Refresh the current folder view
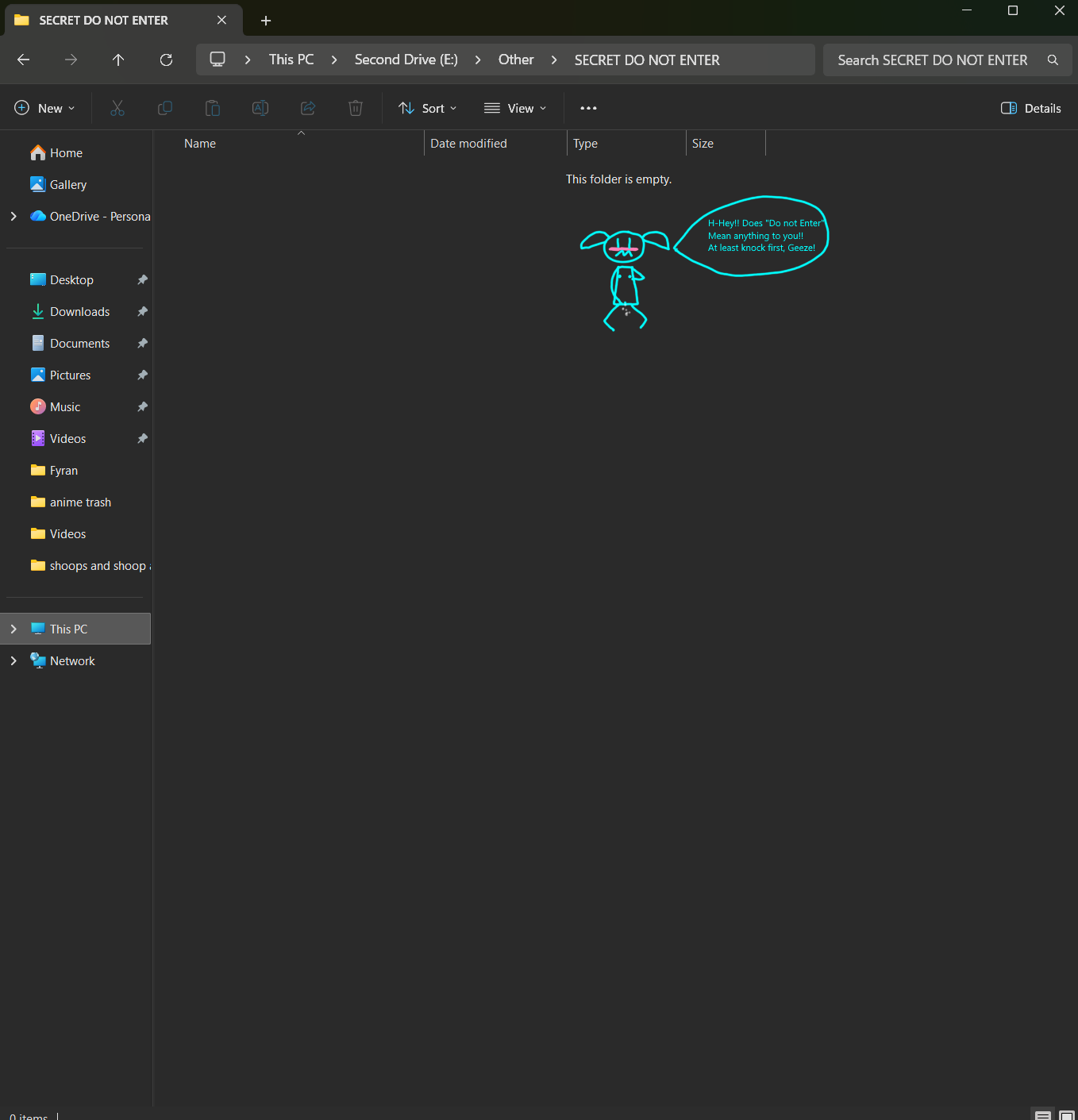The height and width of the screenshot is (1120, 1078). tap(166, 60)
